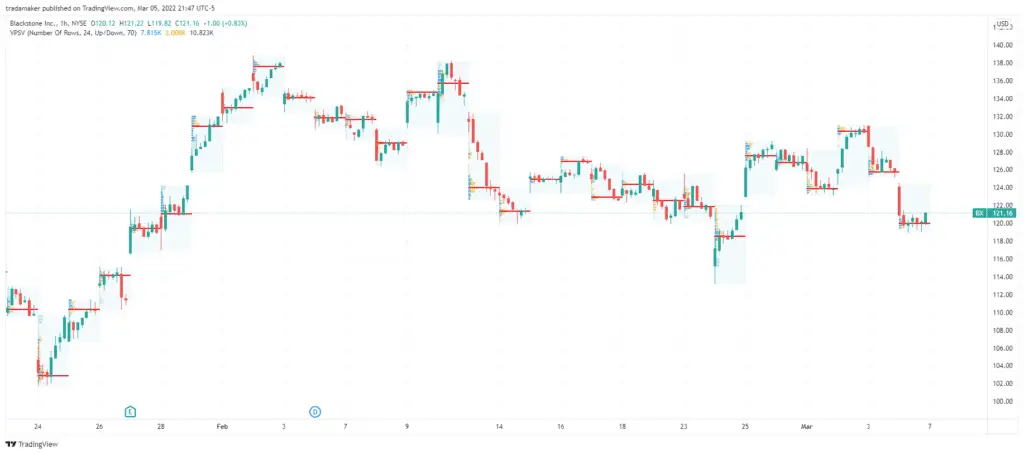This screenshot has width=1024, height=454.
Task: Open the USD currency selector
Action: pos(1002,24)
